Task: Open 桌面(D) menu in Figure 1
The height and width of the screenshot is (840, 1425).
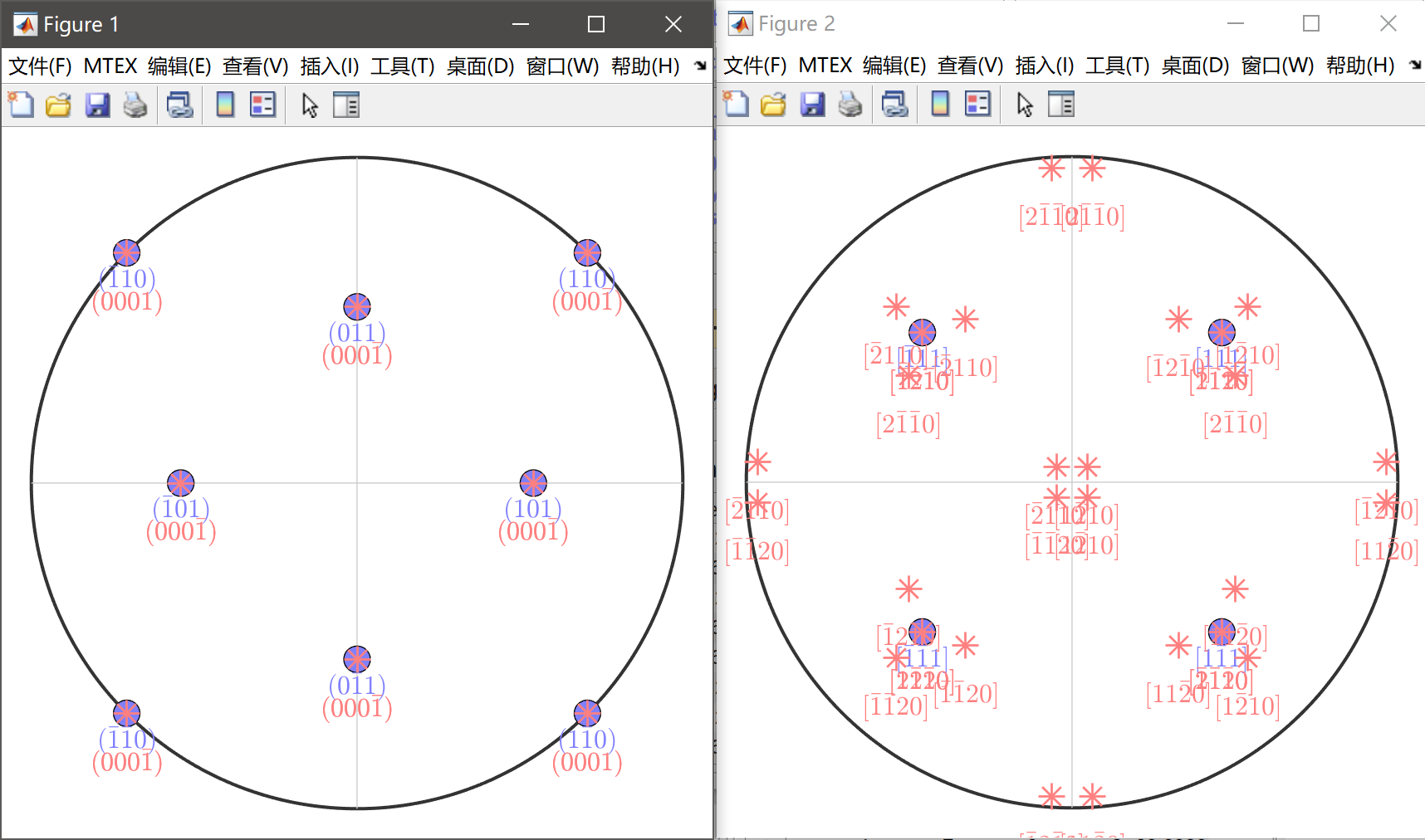Action: [481, 66]
